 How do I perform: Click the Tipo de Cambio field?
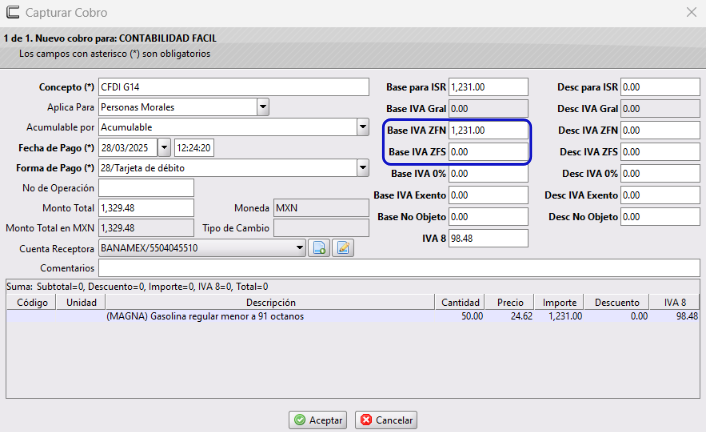[321, 228]
